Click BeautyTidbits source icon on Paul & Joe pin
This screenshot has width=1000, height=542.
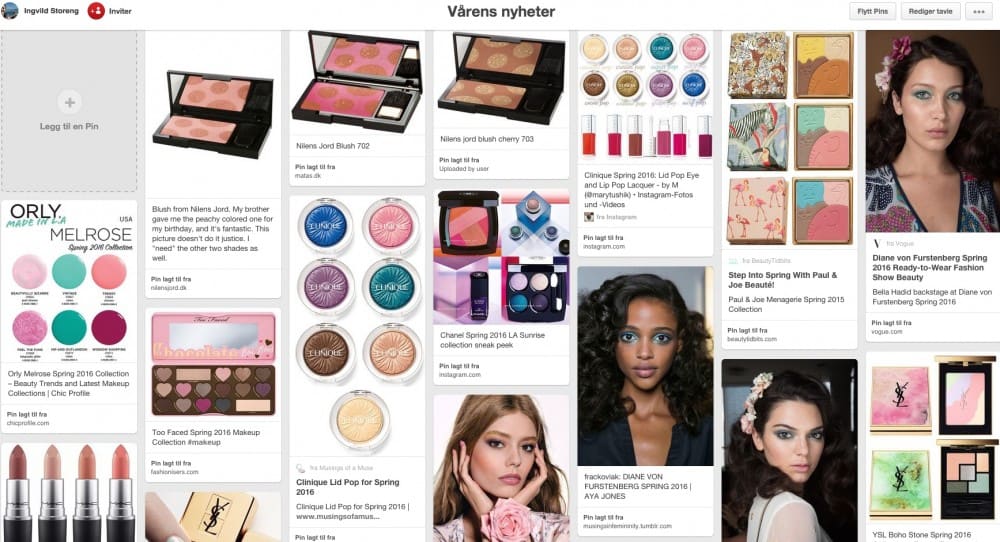point(733,261)
